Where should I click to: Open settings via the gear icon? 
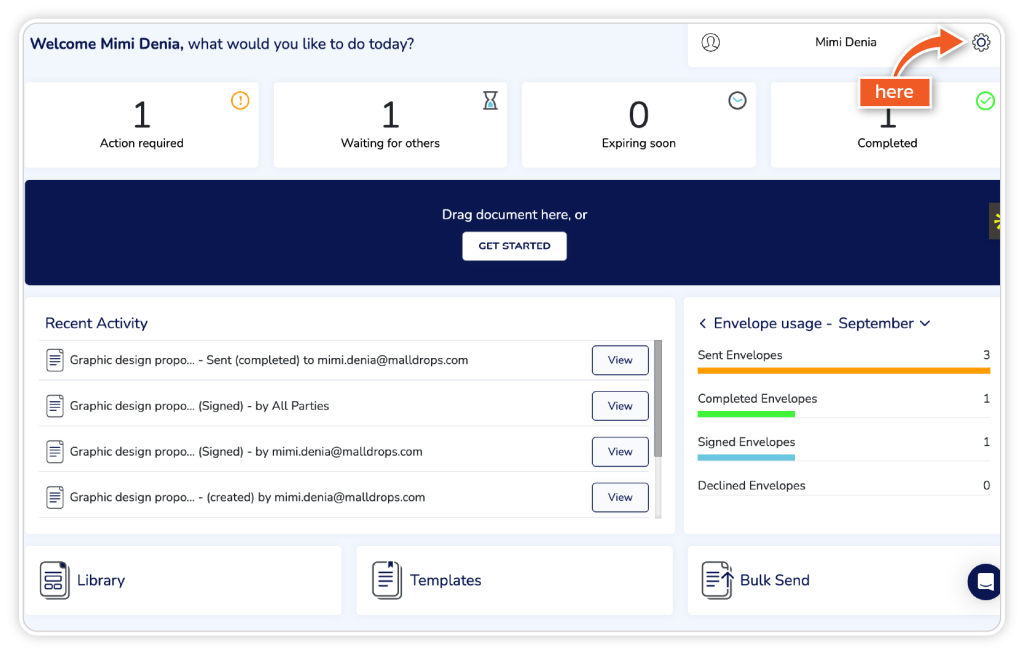click(981, 42)
